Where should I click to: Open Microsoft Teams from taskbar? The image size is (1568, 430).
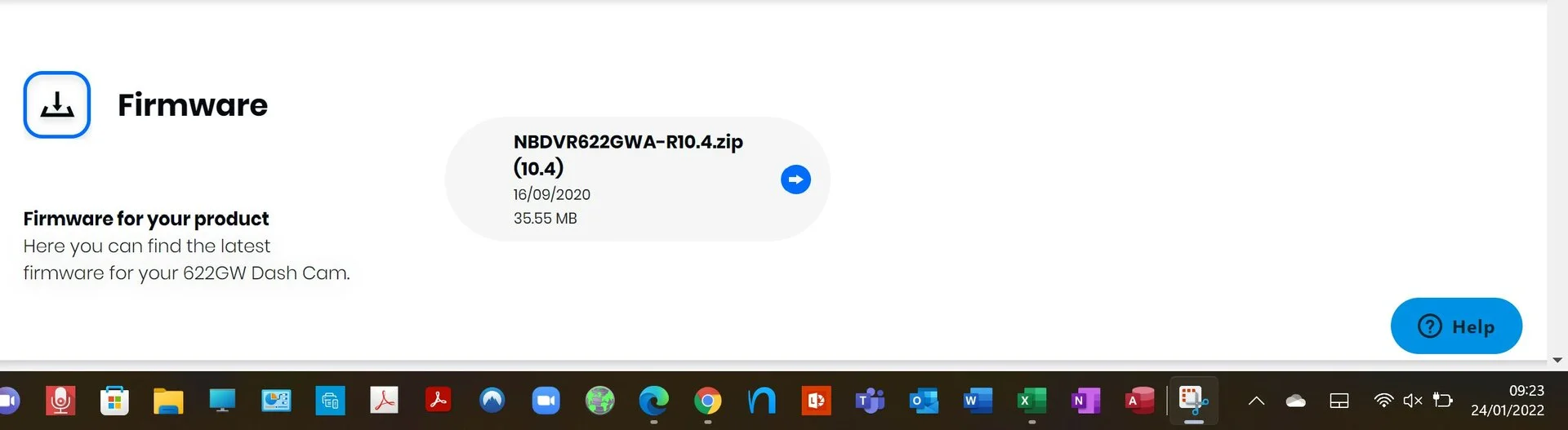tap(870, 401)
